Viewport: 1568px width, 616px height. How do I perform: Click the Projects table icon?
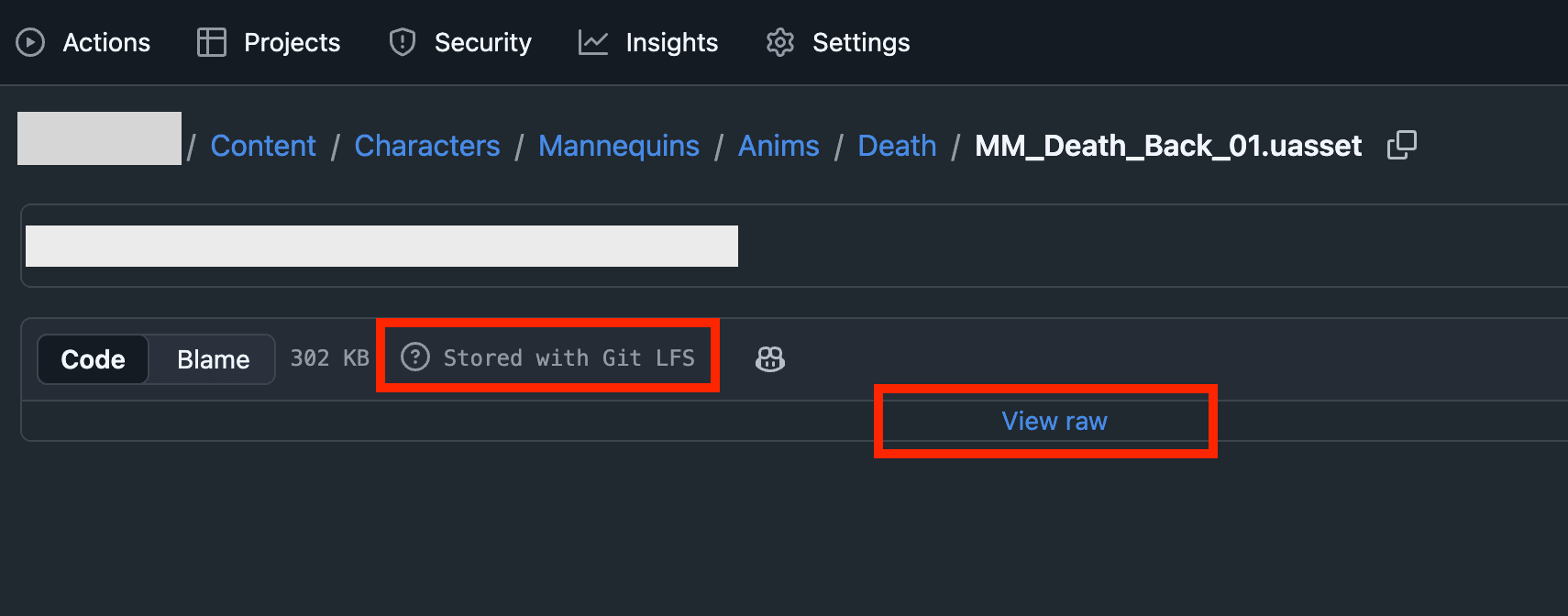tap(212, 42)
